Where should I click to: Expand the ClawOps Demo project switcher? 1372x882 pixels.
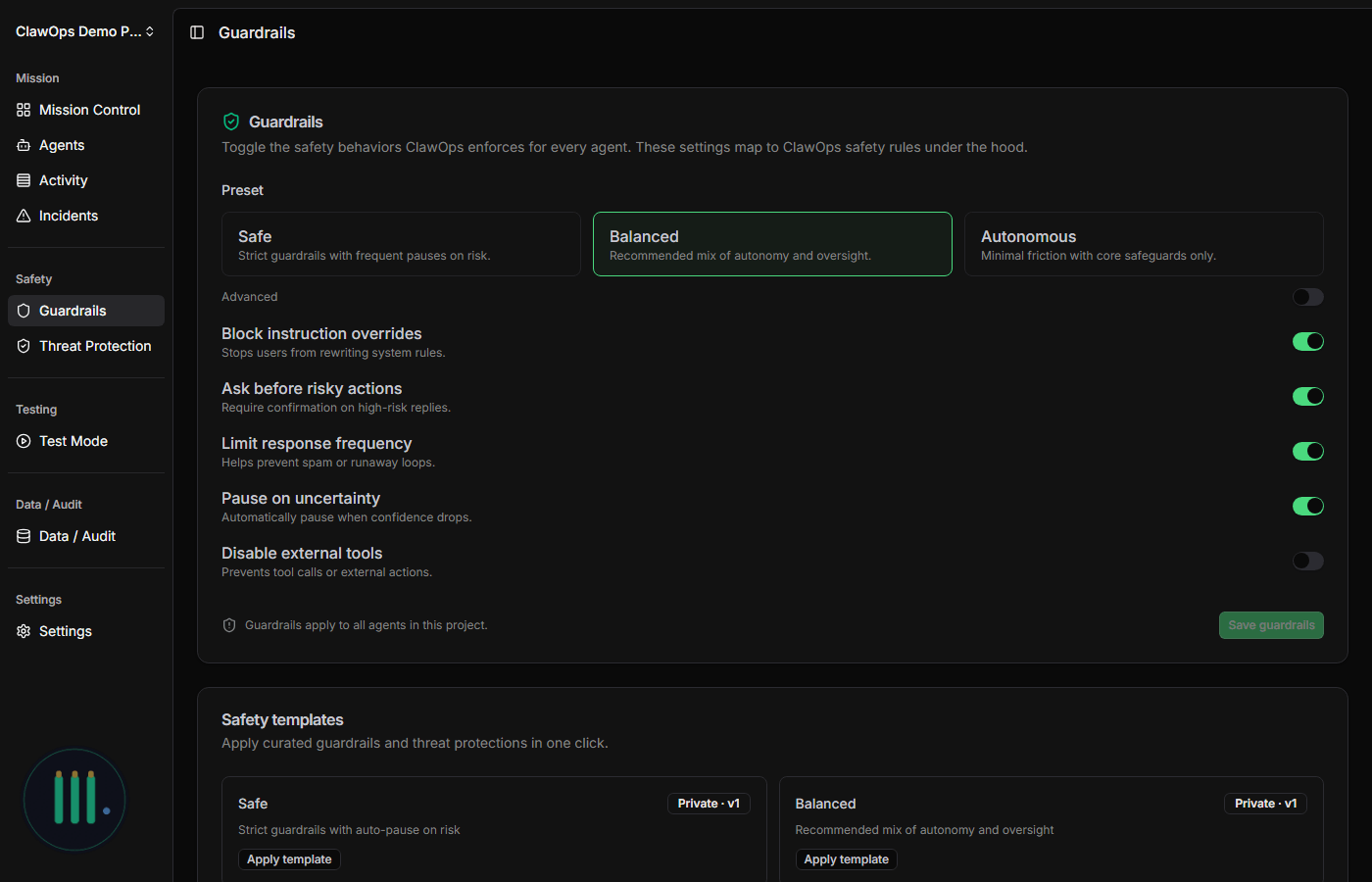point(85,31)
